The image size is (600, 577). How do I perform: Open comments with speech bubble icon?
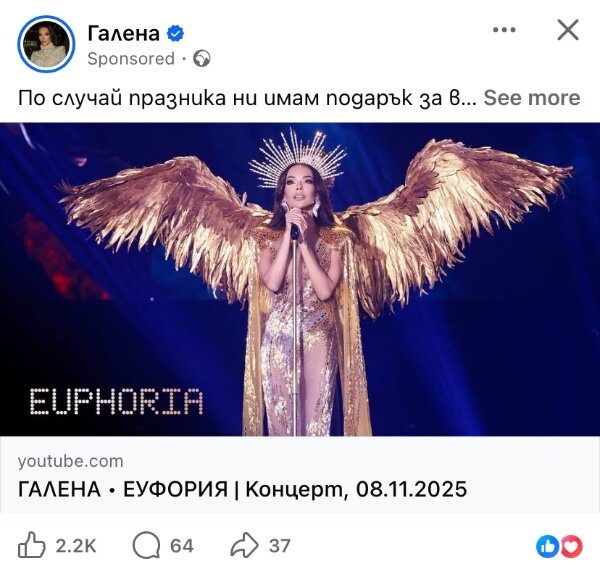(x=146, y=546)
